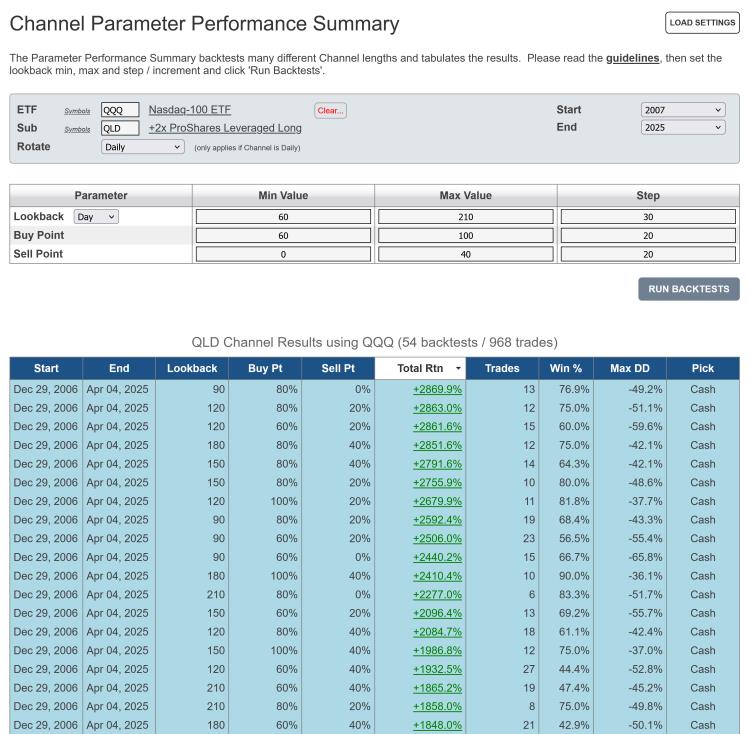Open the +2x ProShares Leveraged Long link
Viewport: 750px width, 734px height.
coord(225,128)
